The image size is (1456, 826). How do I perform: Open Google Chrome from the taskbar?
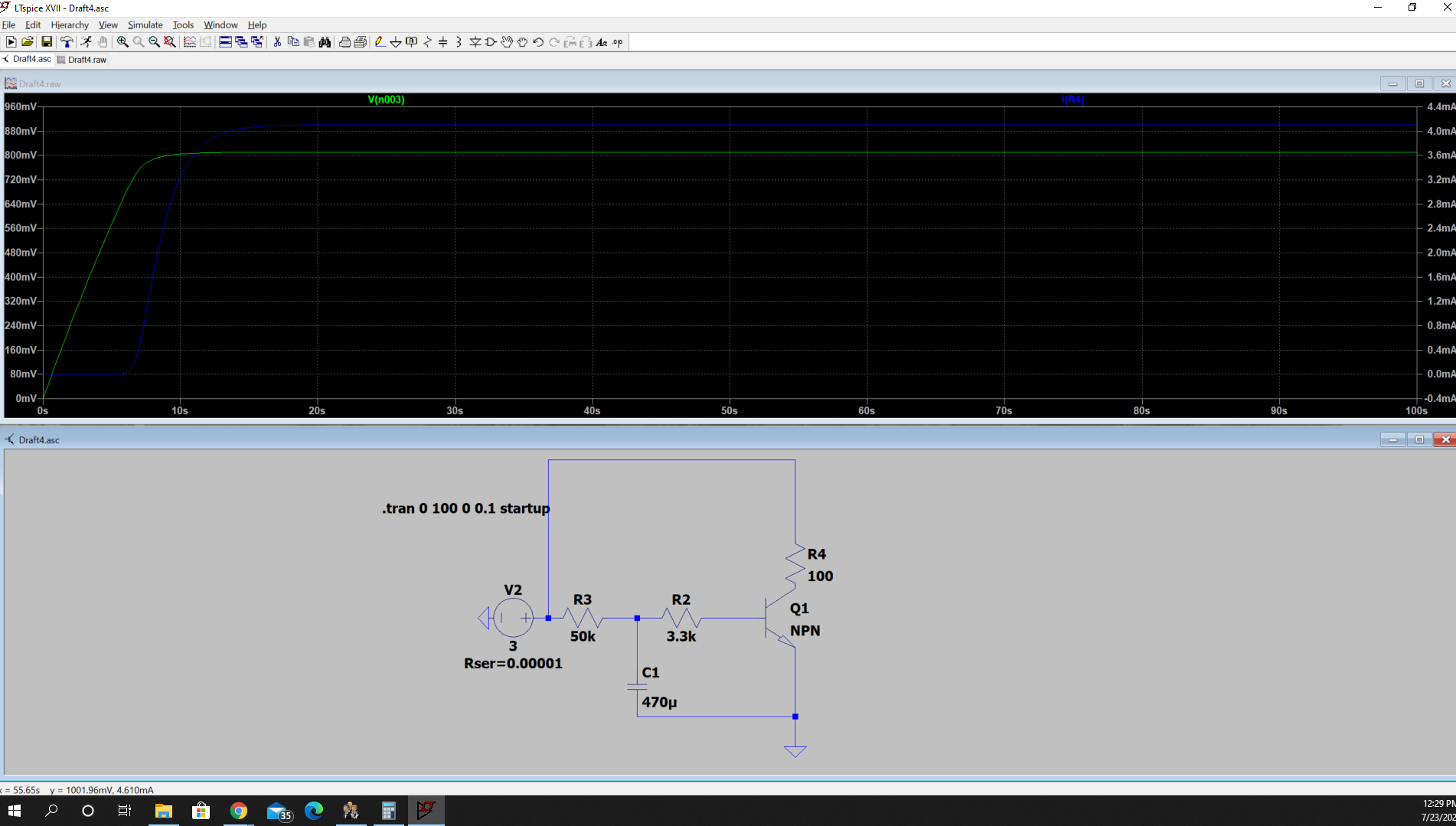click(239, 811)
